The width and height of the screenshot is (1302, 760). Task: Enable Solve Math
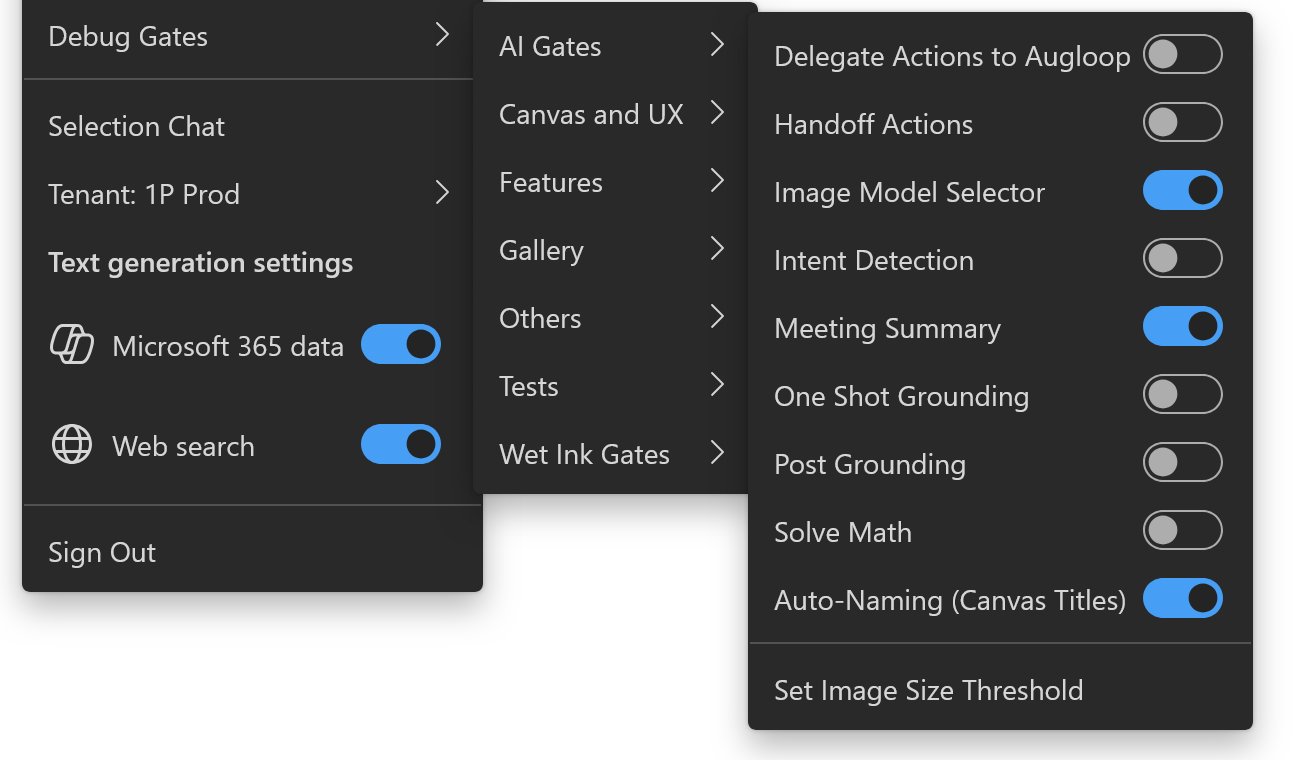[x=1182, y=530]
